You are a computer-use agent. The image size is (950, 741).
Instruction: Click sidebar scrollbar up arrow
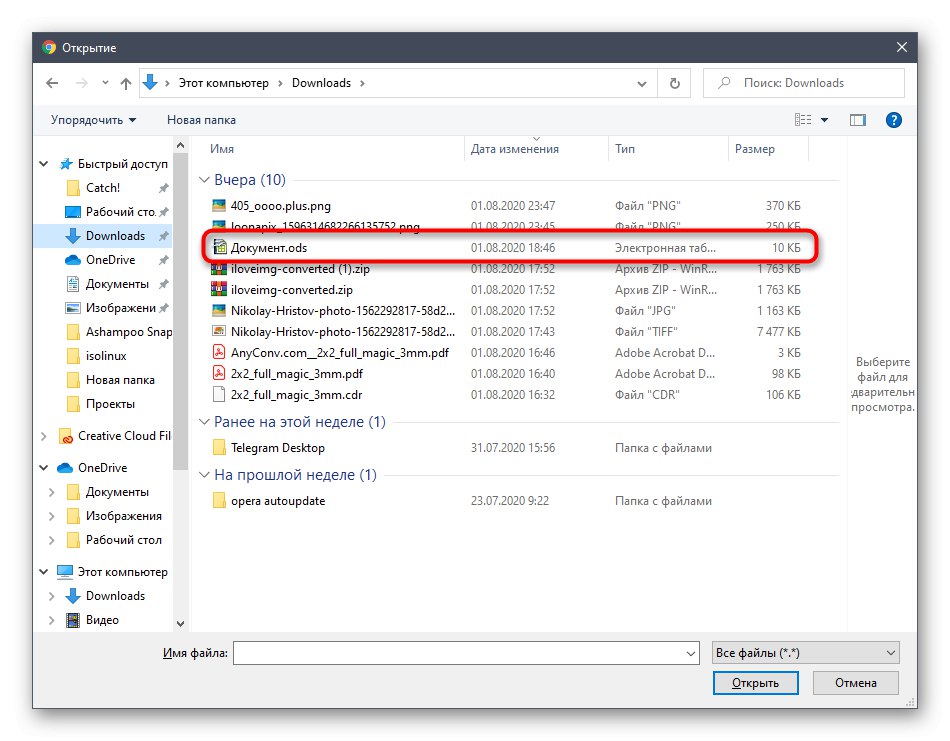click(180, 145)
